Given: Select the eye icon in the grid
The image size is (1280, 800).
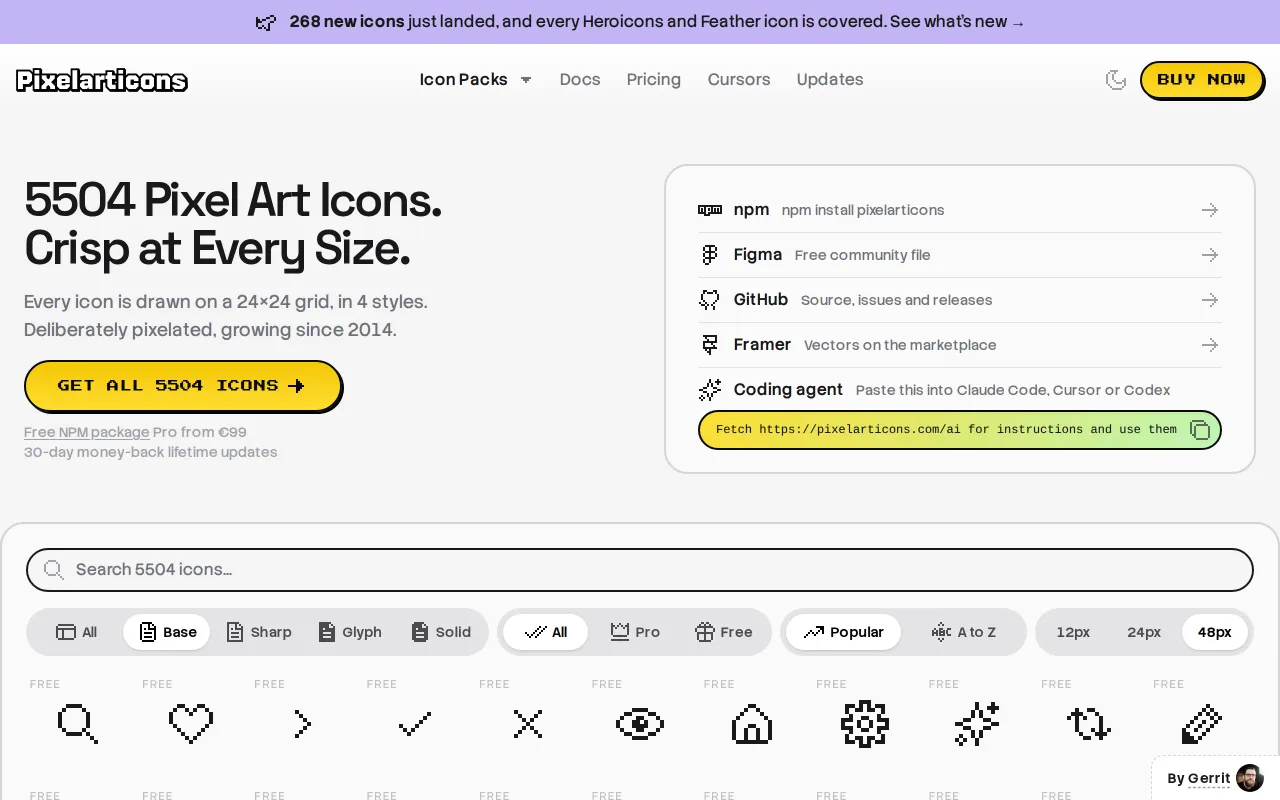Looking at the screenshot, I should [640, 723].
